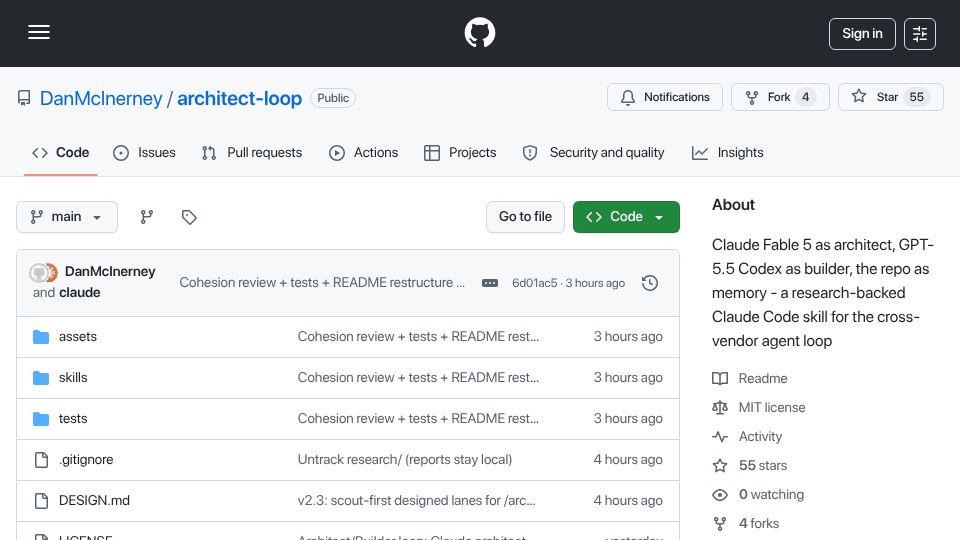Click the About heading

coord(733,204)
